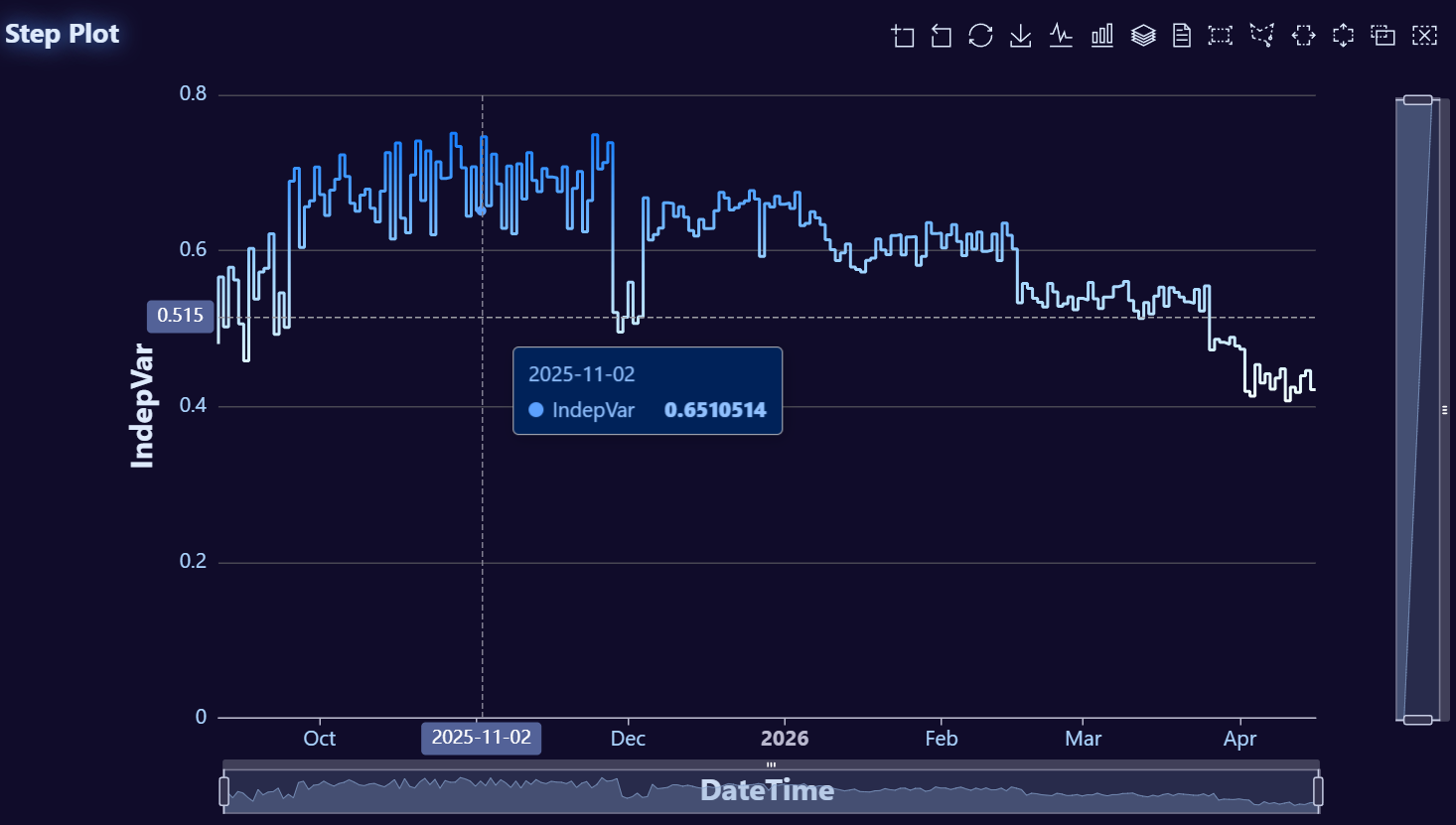Screen dimensions: 1456x825
Task: Click the Step Plot chart title
Action: 62,34
